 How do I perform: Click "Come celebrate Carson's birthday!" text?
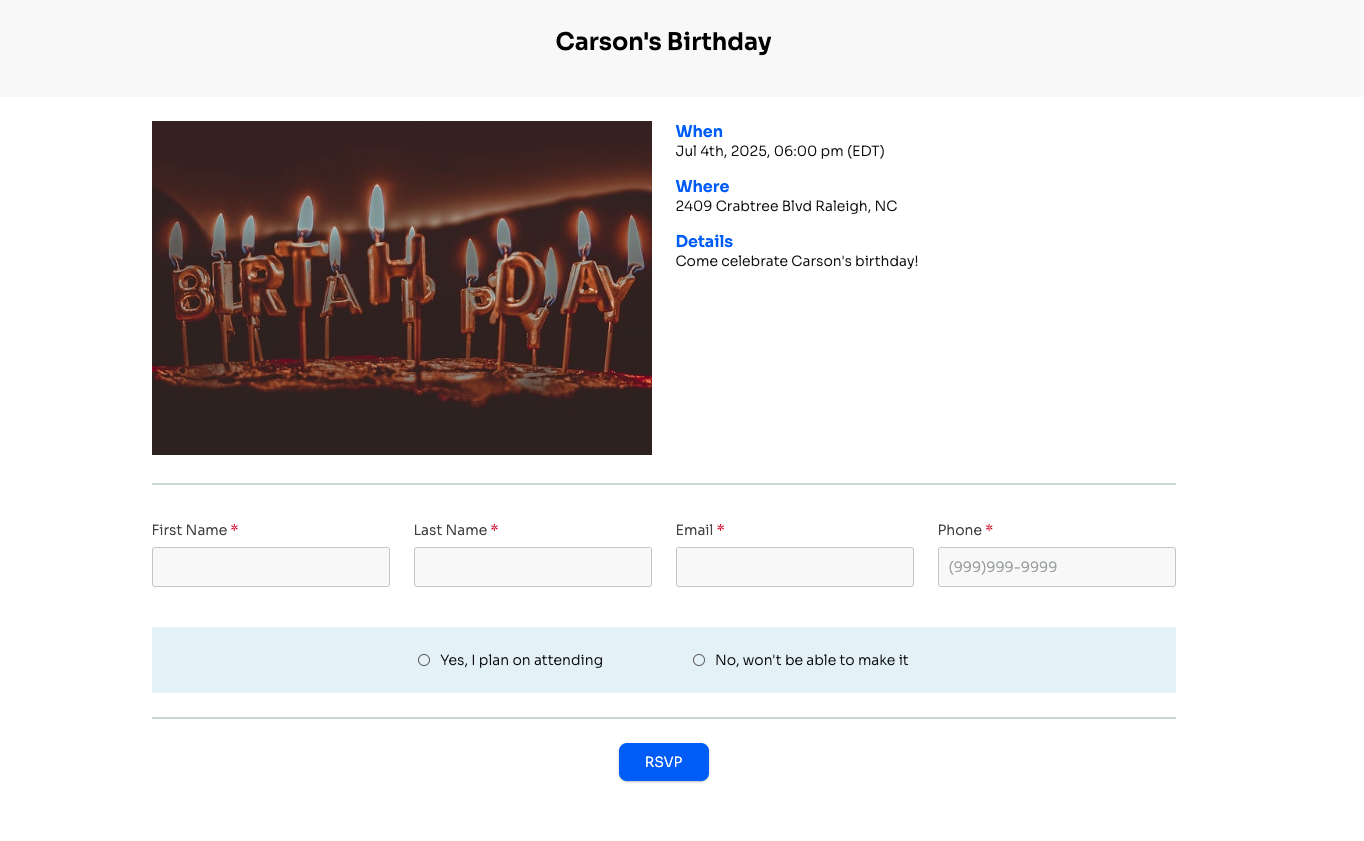[x=797, y=261]
